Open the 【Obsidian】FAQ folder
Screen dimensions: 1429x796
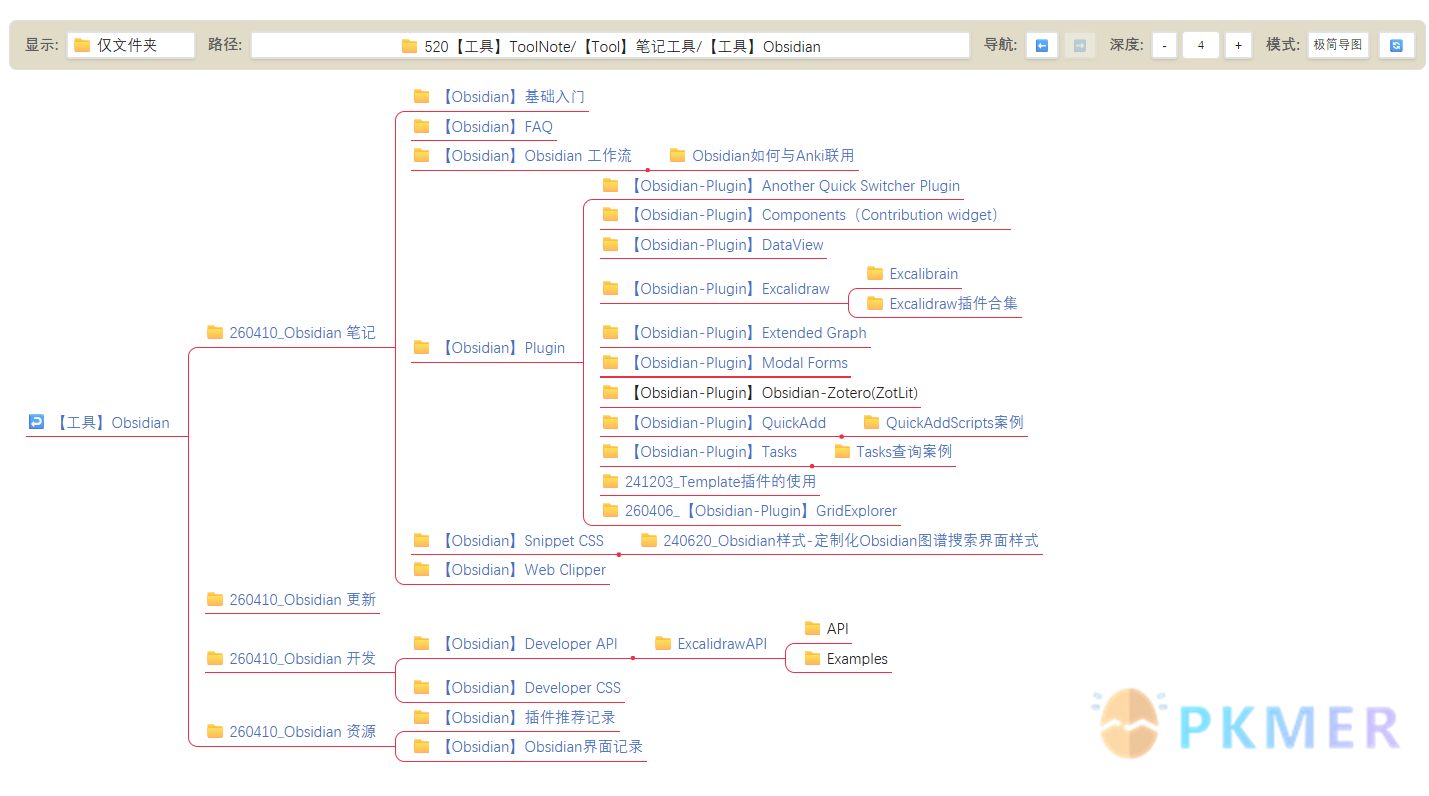496,127
